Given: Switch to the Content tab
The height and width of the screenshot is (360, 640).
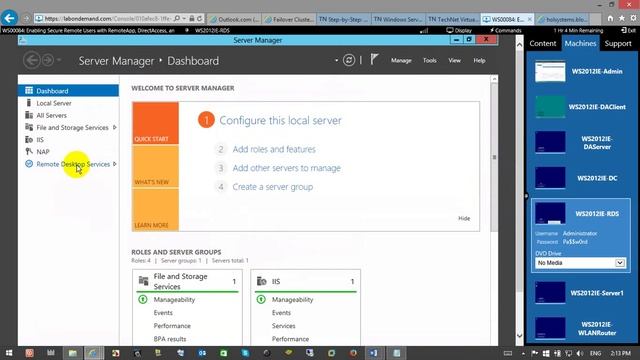Looking at the screenshot, I should pyautogui.click(x=542, y=44).
